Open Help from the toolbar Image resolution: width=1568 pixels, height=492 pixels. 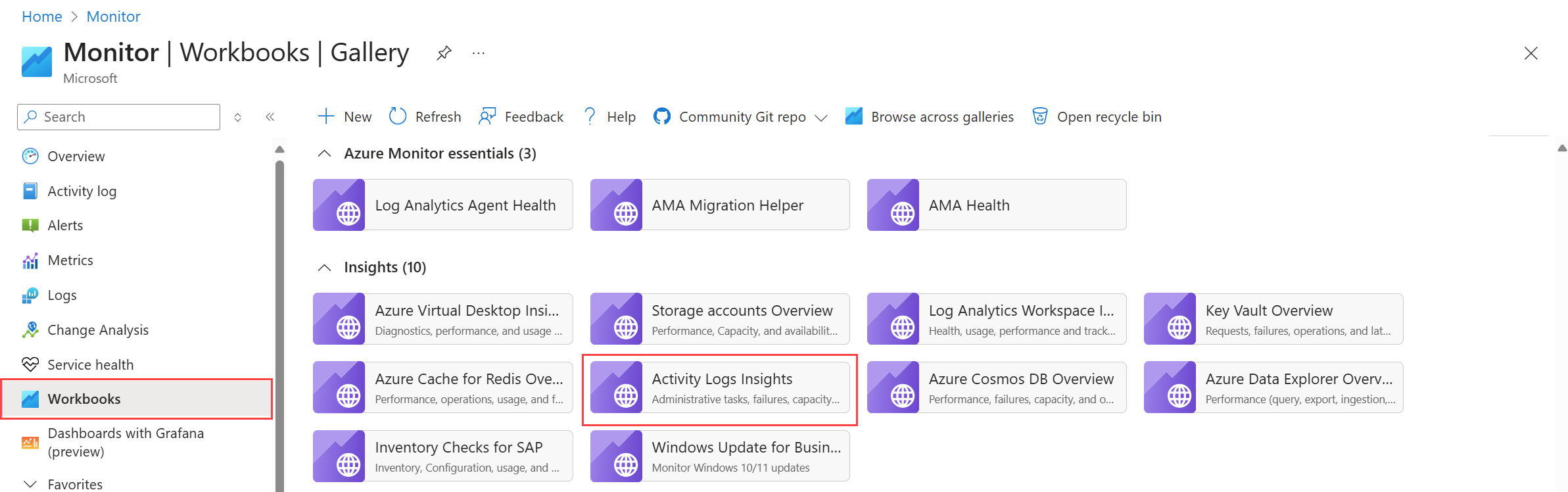coord(609,116)
